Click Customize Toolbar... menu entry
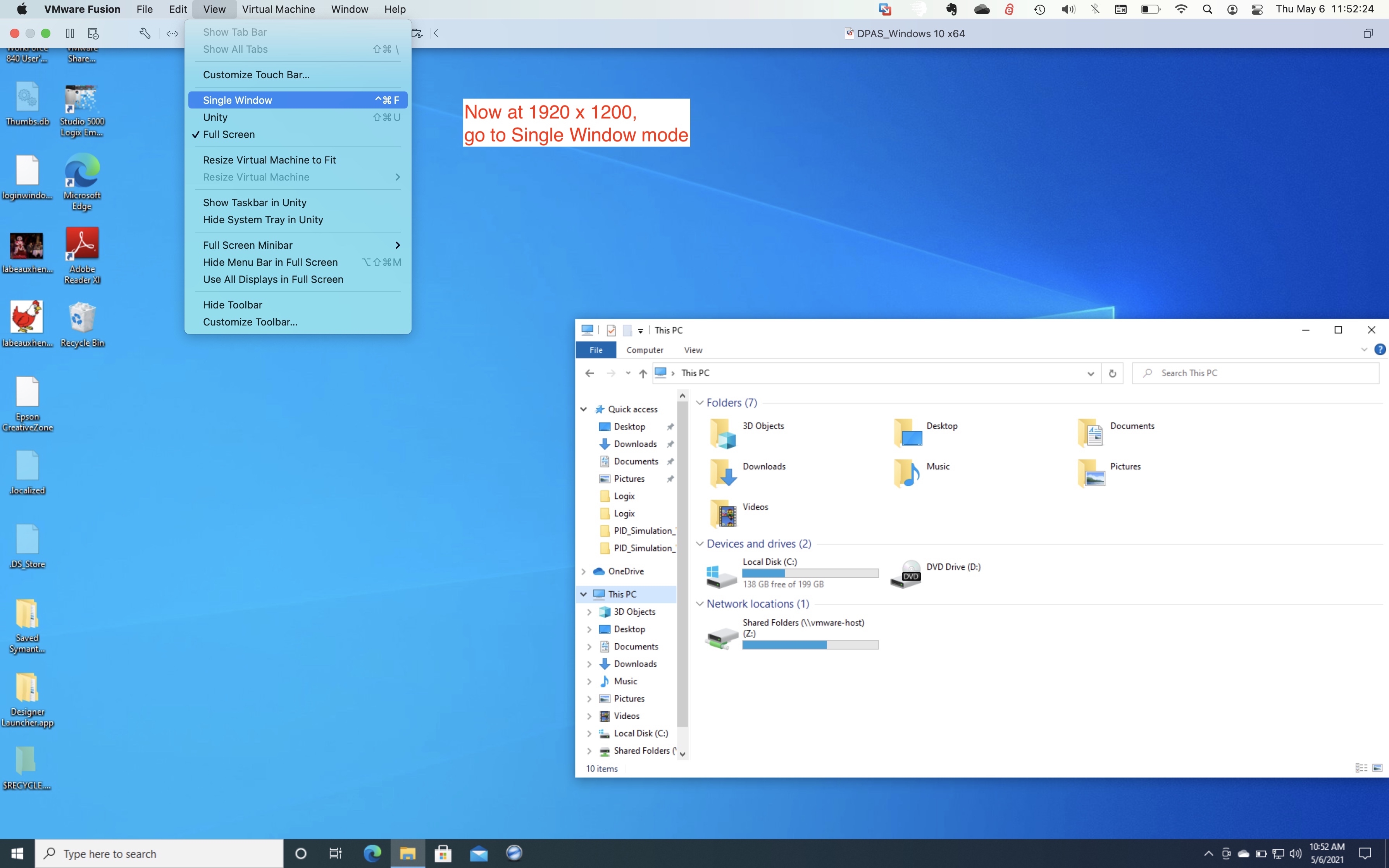 pos(250,322)
